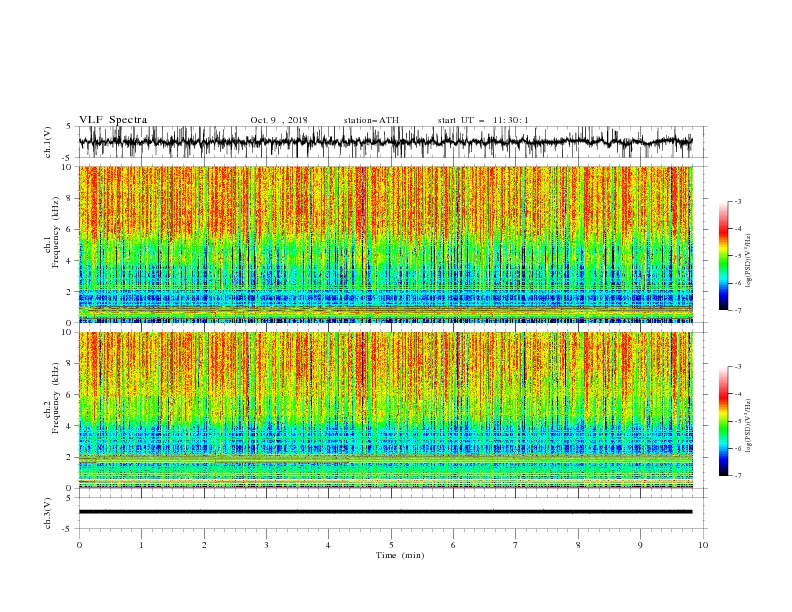792x612 pixels.
Task: Click the ch.3 flat voltage trace
Action: click(385, 512)
